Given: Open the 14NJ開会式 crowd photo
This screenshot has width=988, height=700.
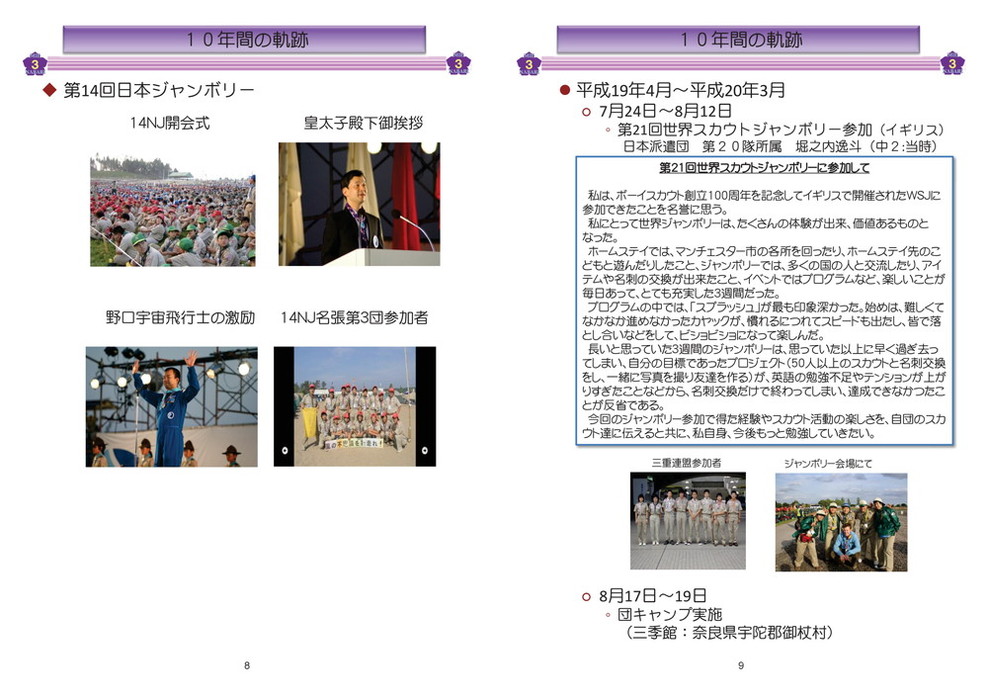Looking at the screenshot, I should 172,209.
